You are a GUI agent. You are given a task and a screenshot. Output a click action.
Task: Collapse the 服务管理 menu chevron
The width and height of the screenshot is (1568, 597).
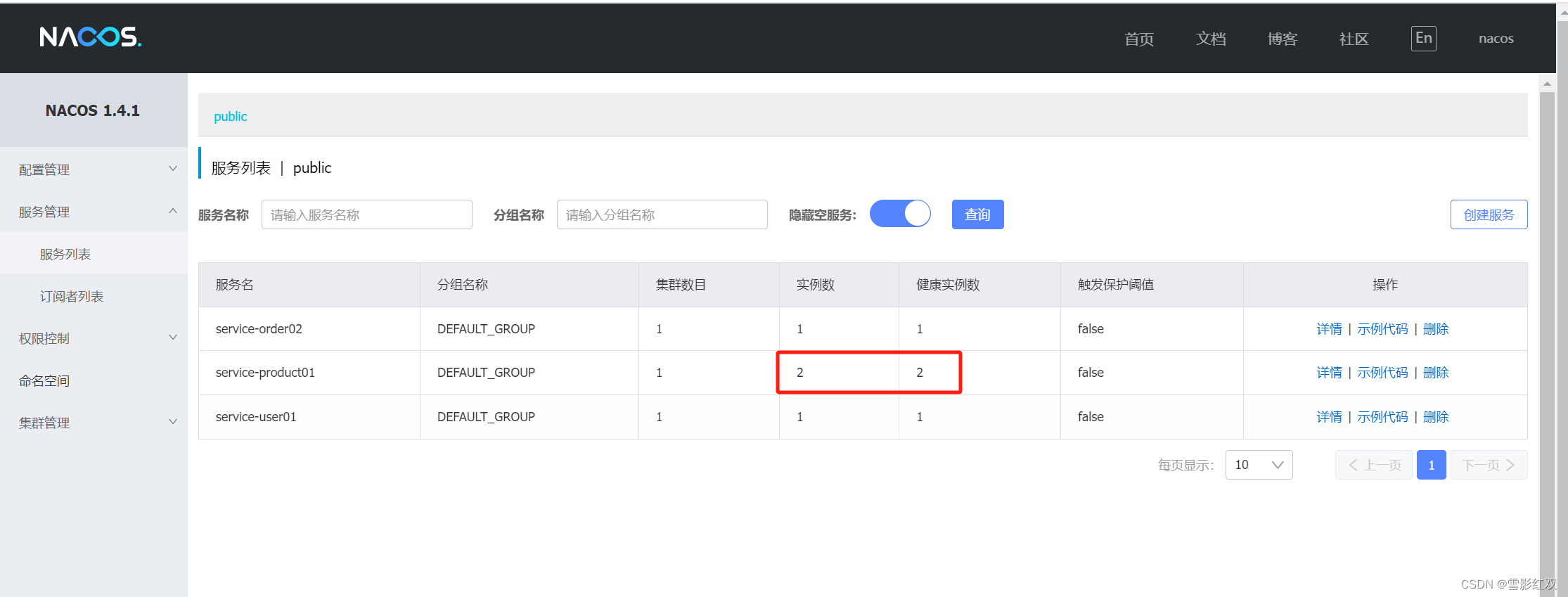pos(173,211)
